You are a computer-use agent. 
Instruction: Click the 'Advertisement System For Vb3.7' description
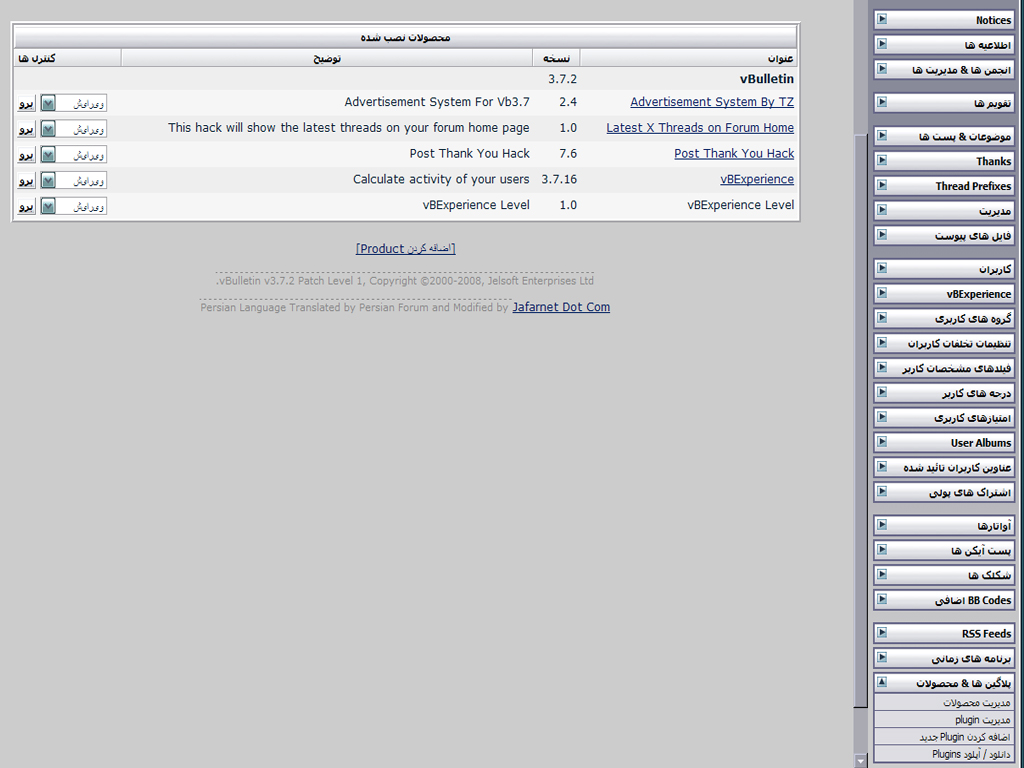pos(437,102)
